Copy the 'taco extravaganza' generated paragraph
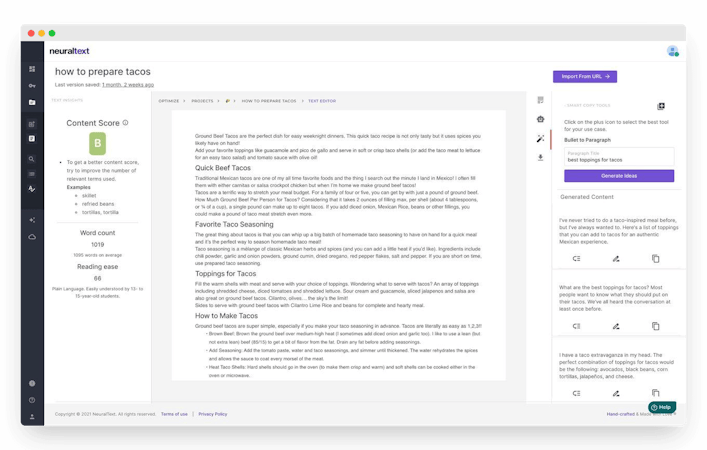 click(x=656, y=393)
